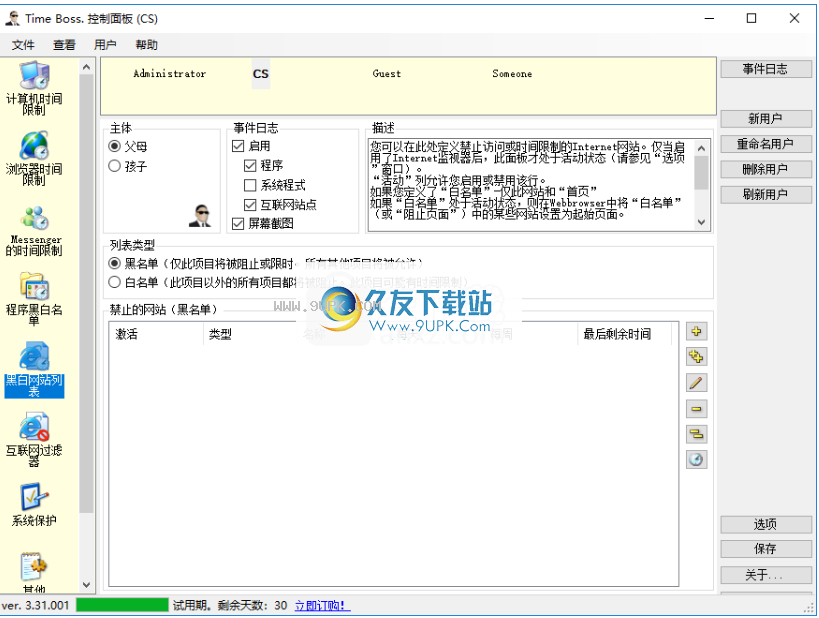Screen dimensions: 819x618
Task: Select the Guest user
Action: point(387,74)
